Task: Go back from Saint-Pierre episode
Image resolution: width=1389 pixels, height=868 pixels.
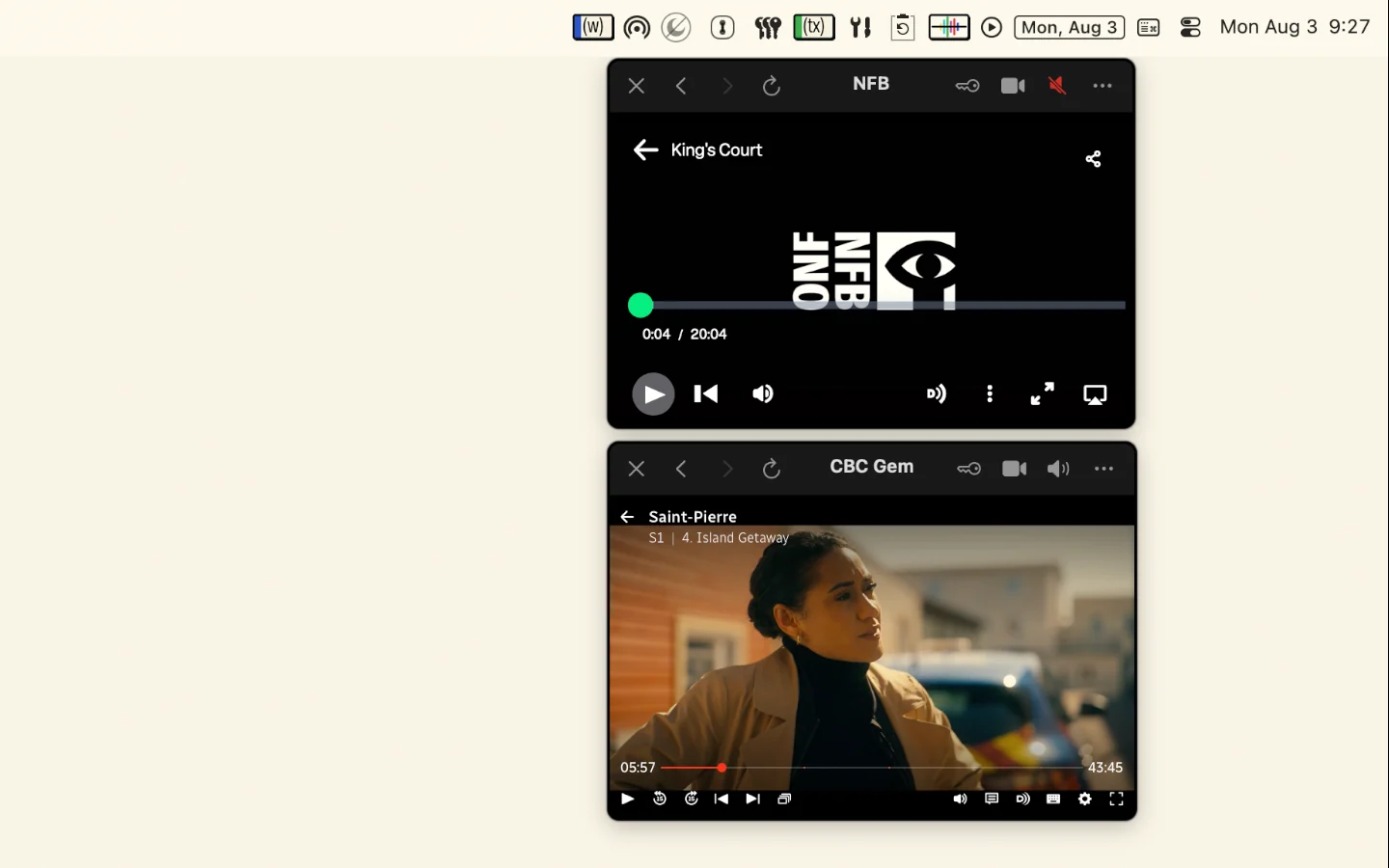Action: pyautogui.click(x=627, y=517)
